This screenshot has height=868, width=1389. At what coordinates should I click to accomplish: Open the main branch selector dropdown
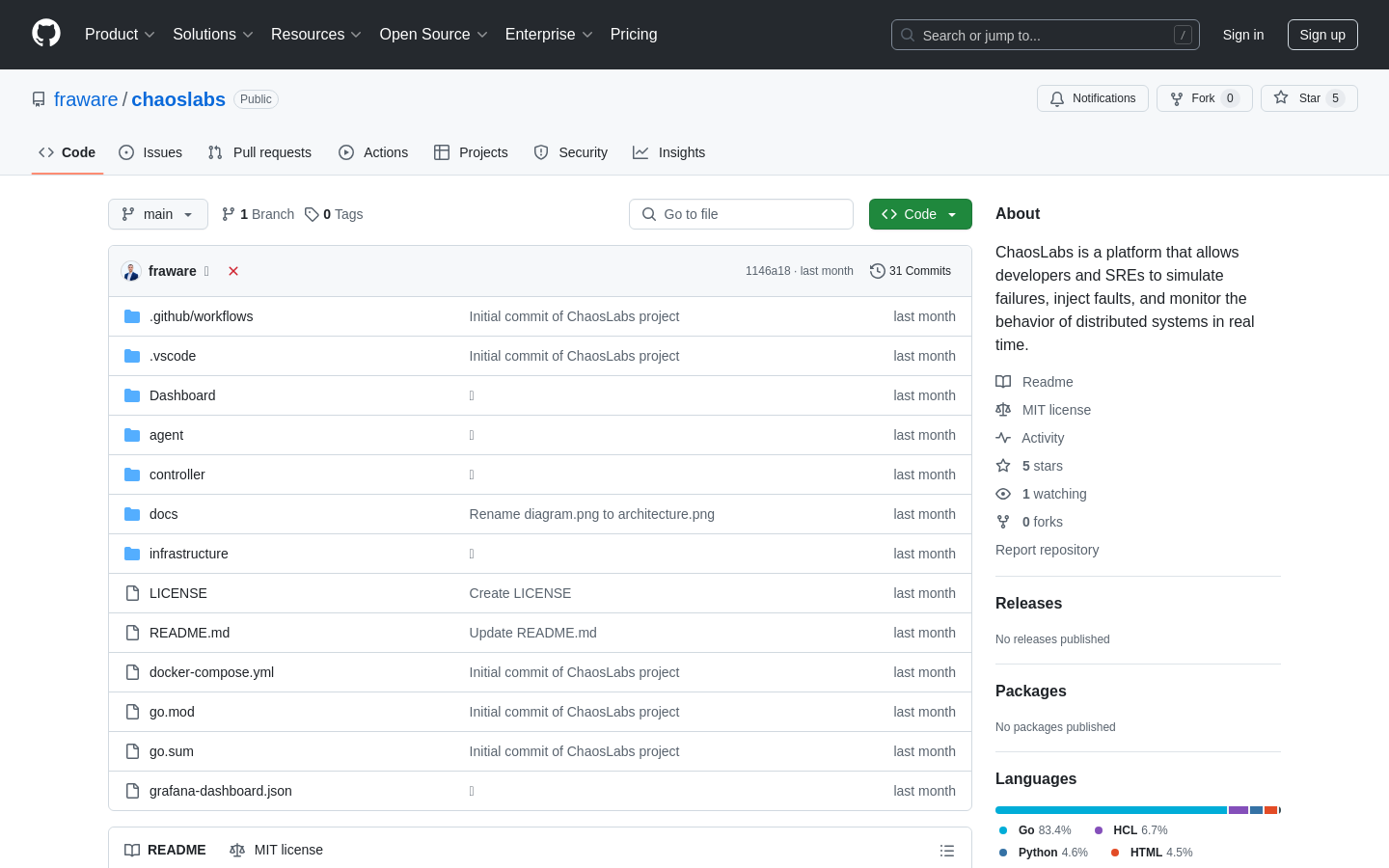click(158, 214)
